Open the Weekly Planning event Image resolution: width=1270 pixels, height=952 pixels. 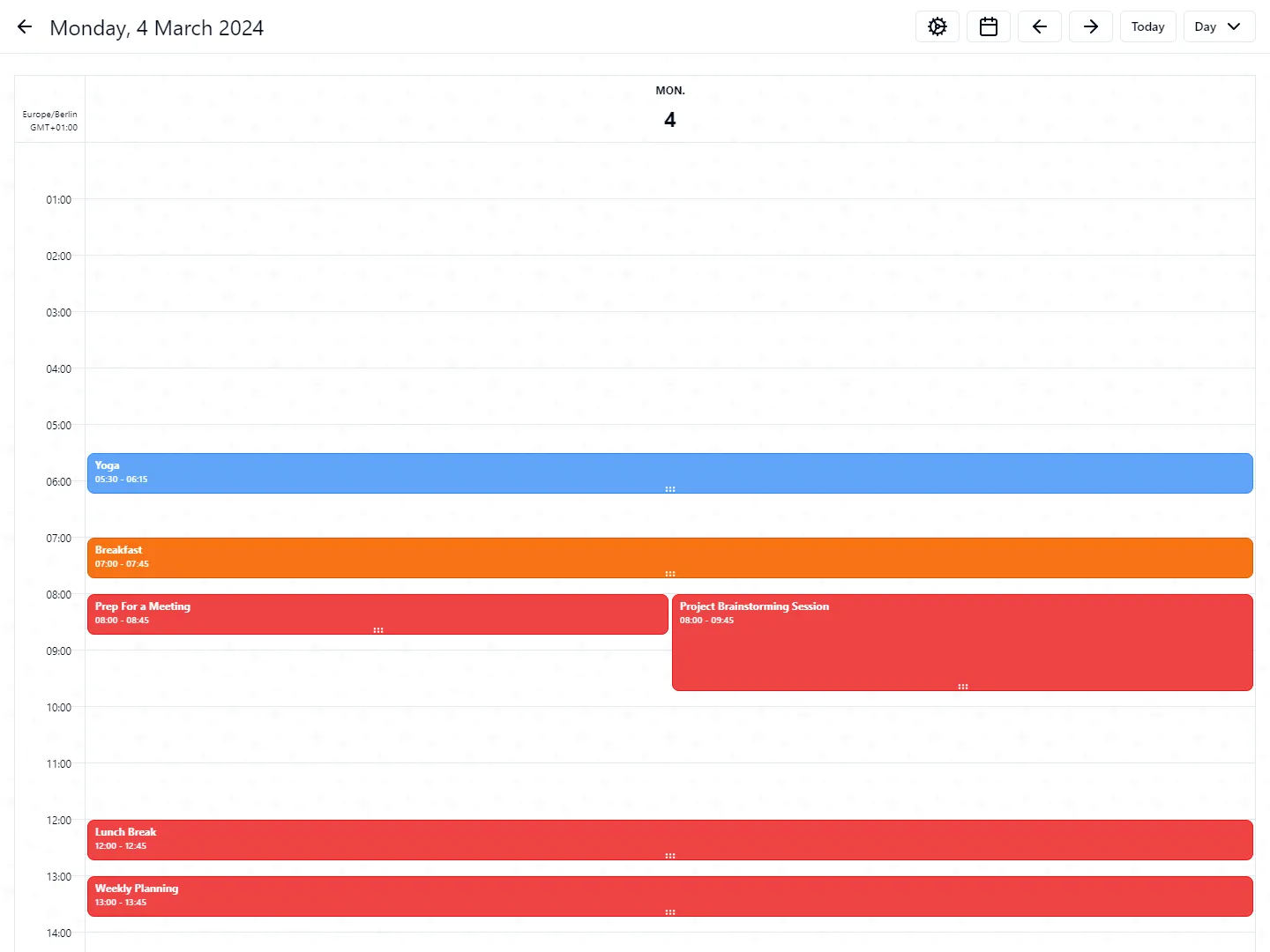[441, 894]
